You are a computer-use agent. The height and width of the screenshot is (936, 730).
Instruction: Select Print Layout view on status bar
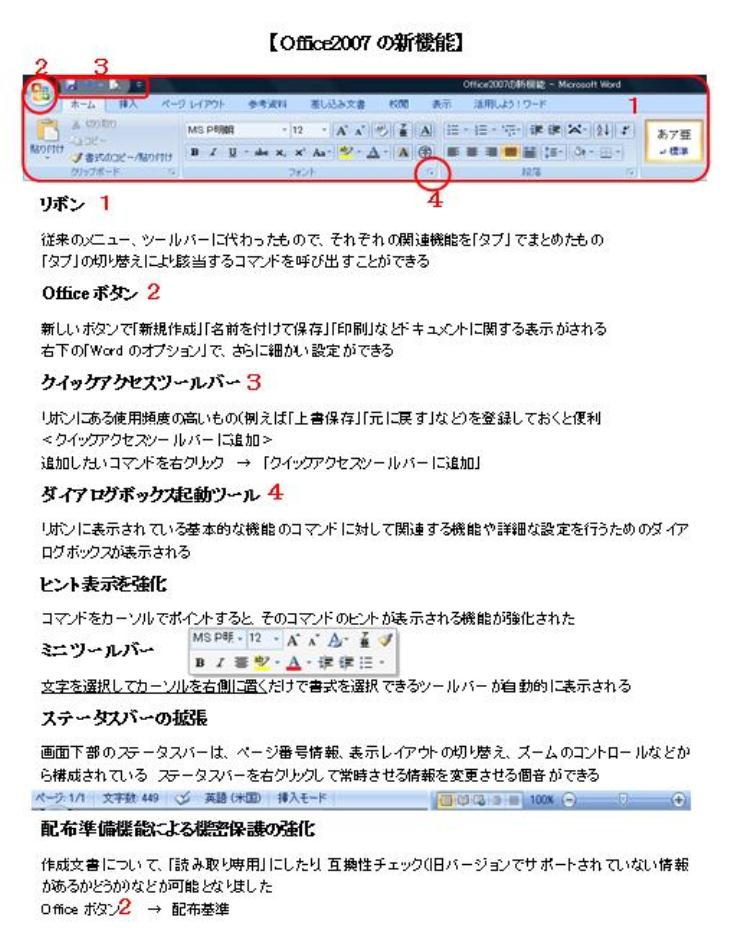coord(446,800)
